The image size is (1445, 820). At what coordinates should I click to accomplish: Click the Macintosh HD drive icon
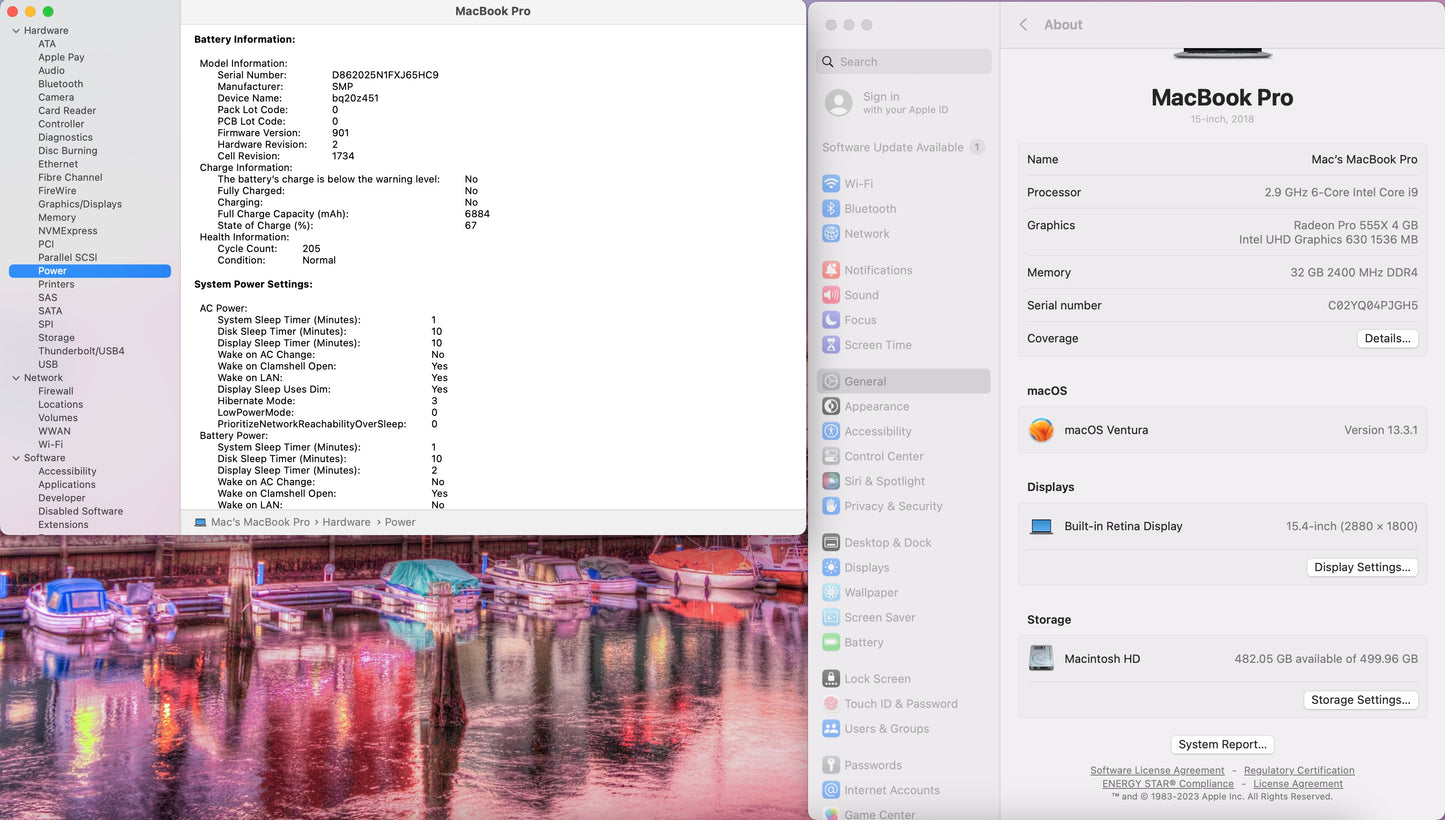pyautogui.click(x=1041, y=659)
